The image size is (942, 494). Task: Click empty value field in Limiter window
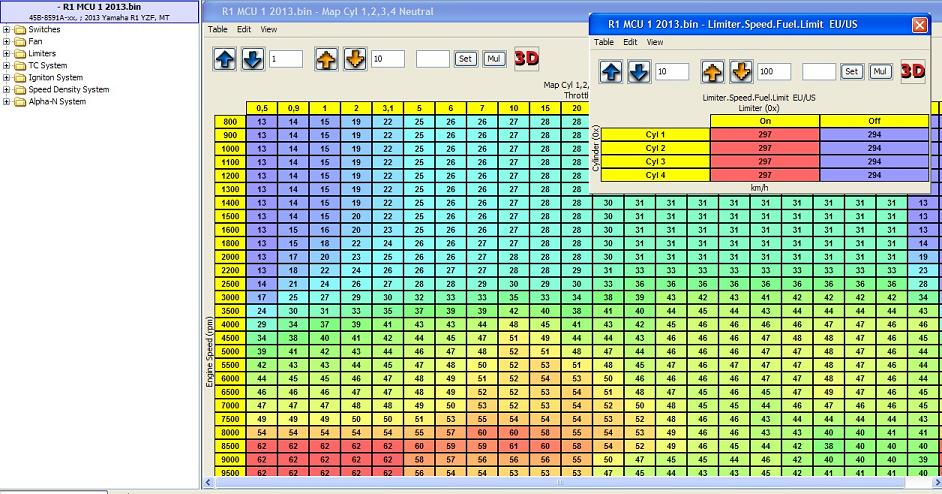tap(818, 72)
